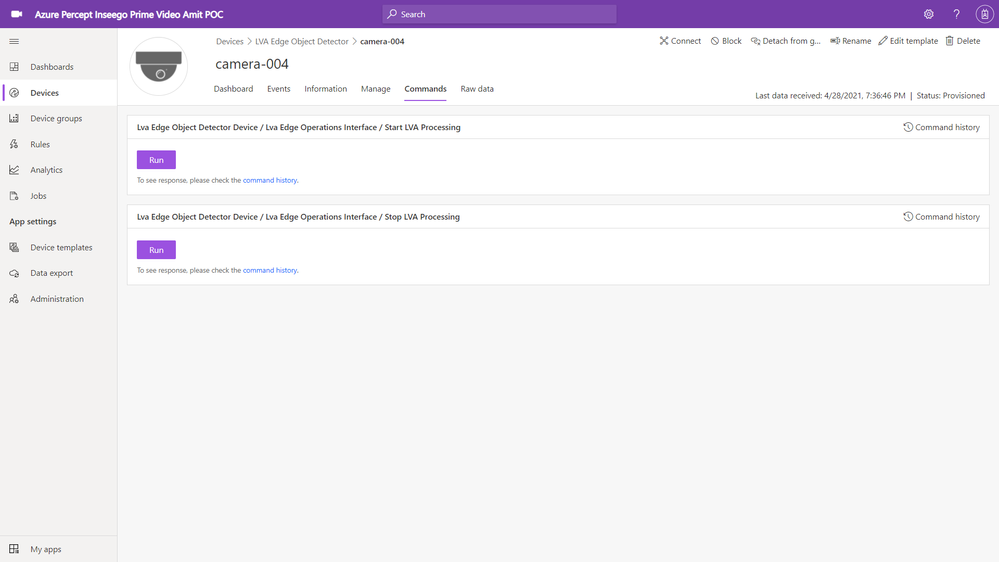
Task: Switch to the Information tab
Action: [326, 89]
